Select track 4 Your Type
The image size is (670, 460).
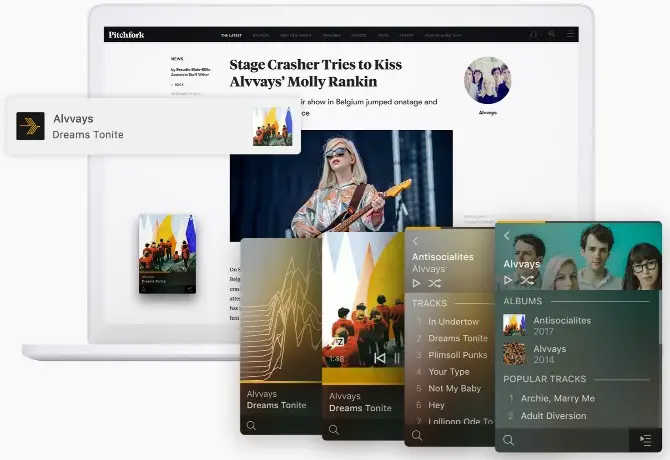(x=449, y=372)
